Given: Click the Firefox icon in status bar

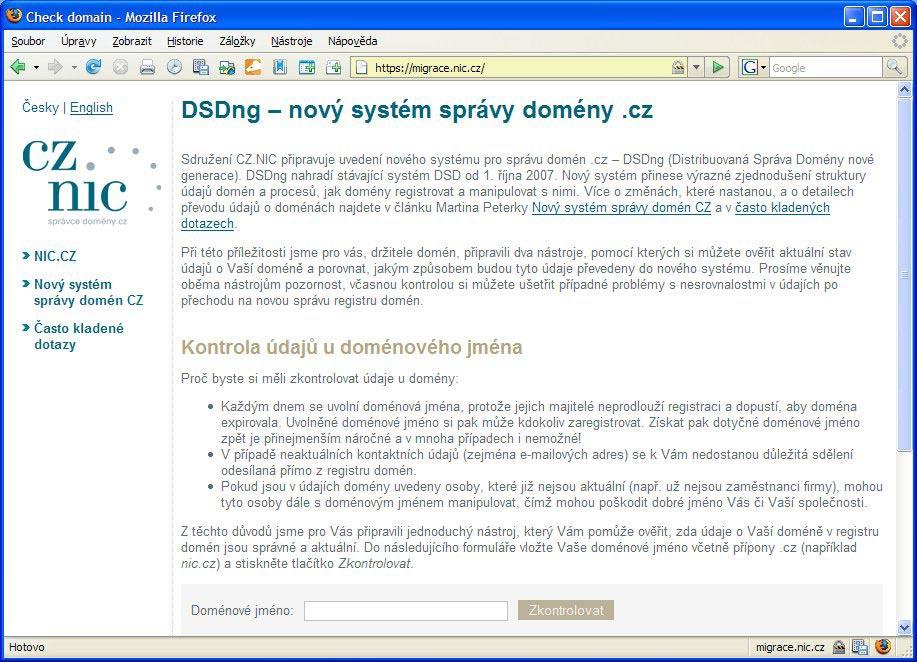Looking at the screenshot, I should click(x=883, y=646).
